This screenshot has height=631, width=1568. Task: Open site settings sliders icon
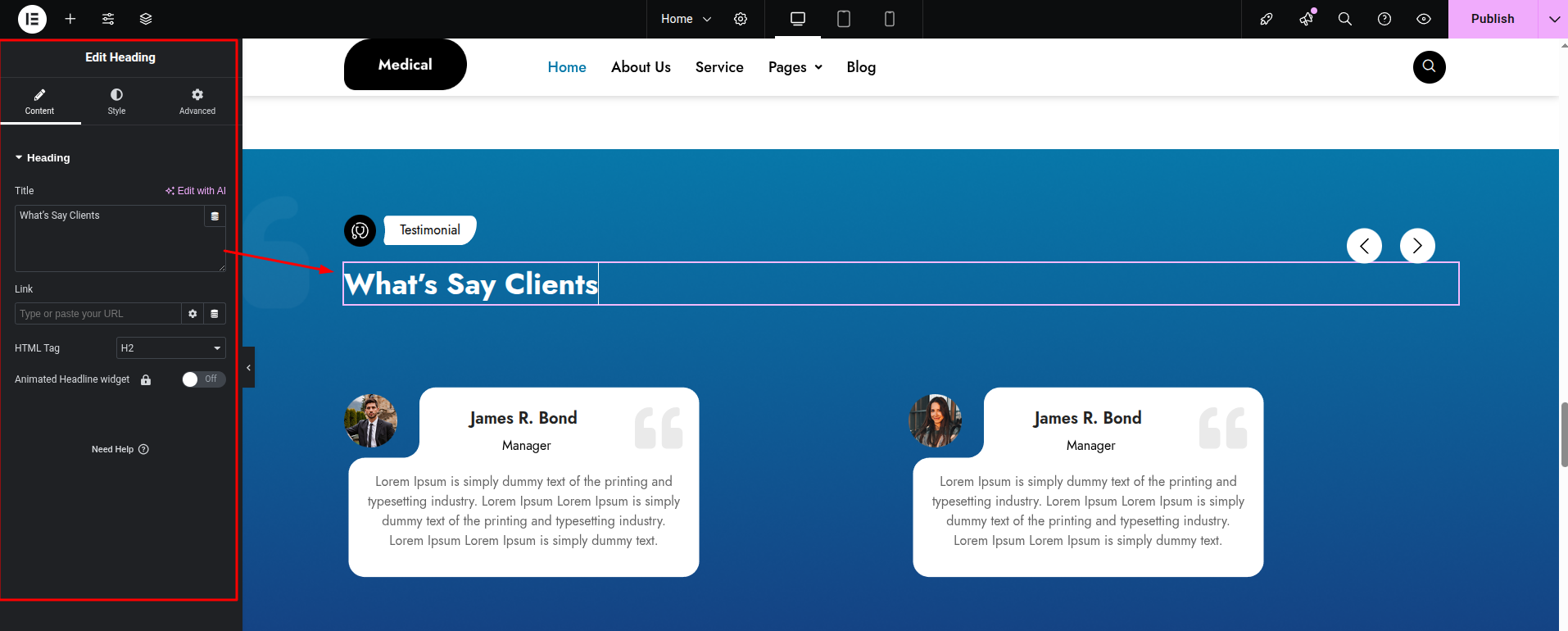[x=108, y=19]
